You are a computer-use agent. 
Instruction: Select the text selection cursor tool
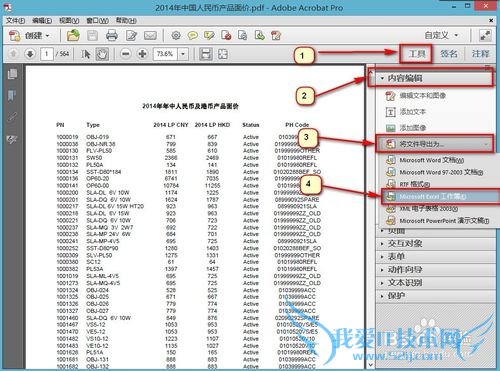pyautogui.click(x=86, y=54)
